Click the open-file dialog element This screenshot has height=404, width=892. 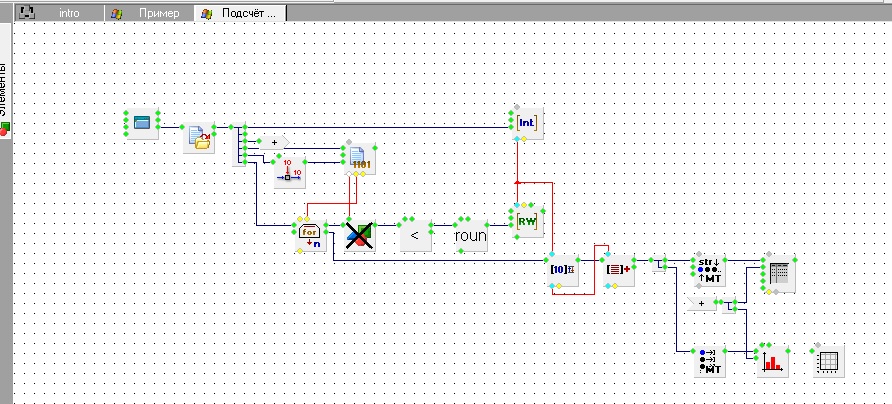click(200, 138)
